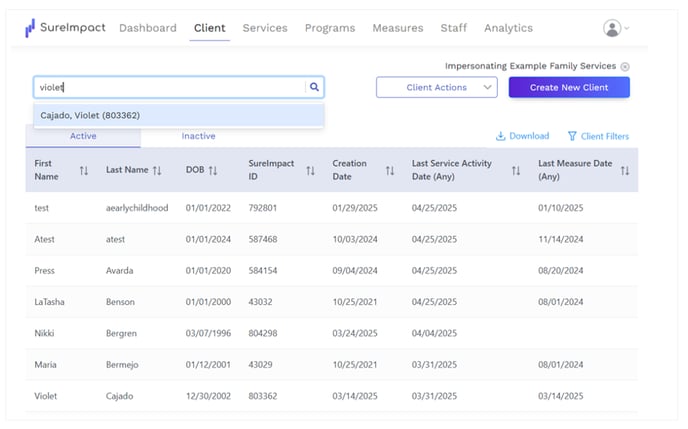Click the search magnifier icon
688x429 pixels.
click(x=314, y=87)
